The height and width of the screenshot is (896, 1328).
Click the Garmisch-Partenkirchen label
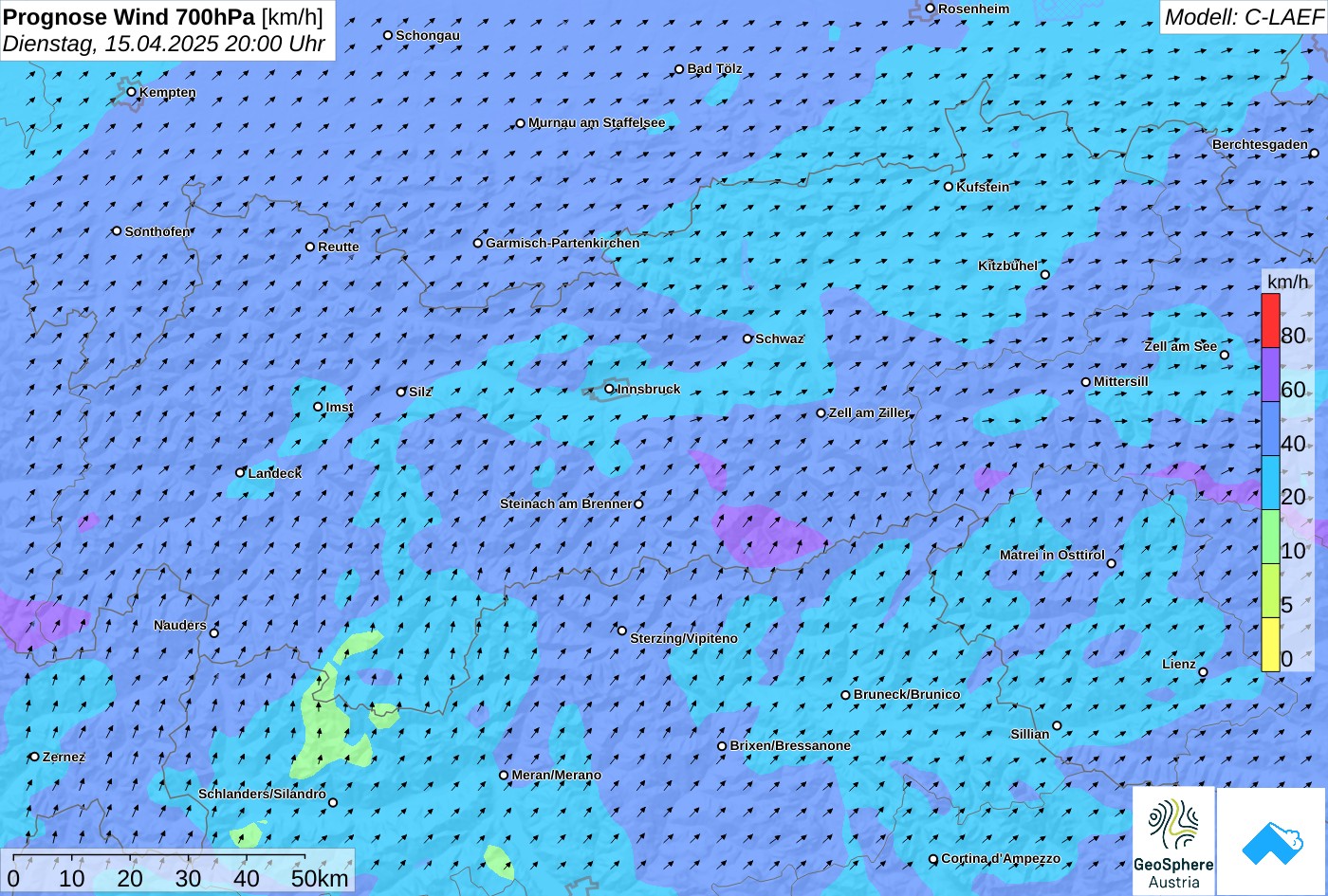pyautogui.click(x=563, y=243)
